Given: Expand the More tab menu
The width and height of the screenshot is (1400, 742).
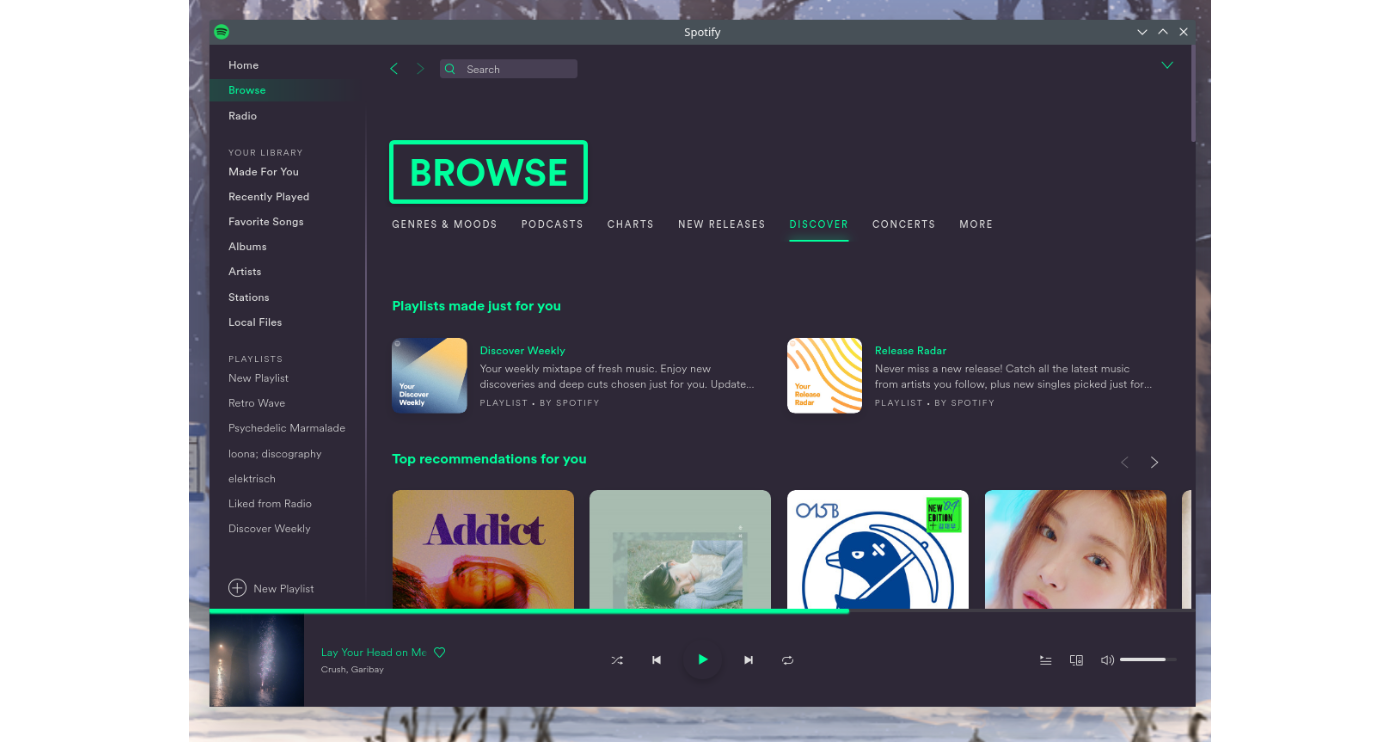Looking at the screenshot, I should pos(976,225).
